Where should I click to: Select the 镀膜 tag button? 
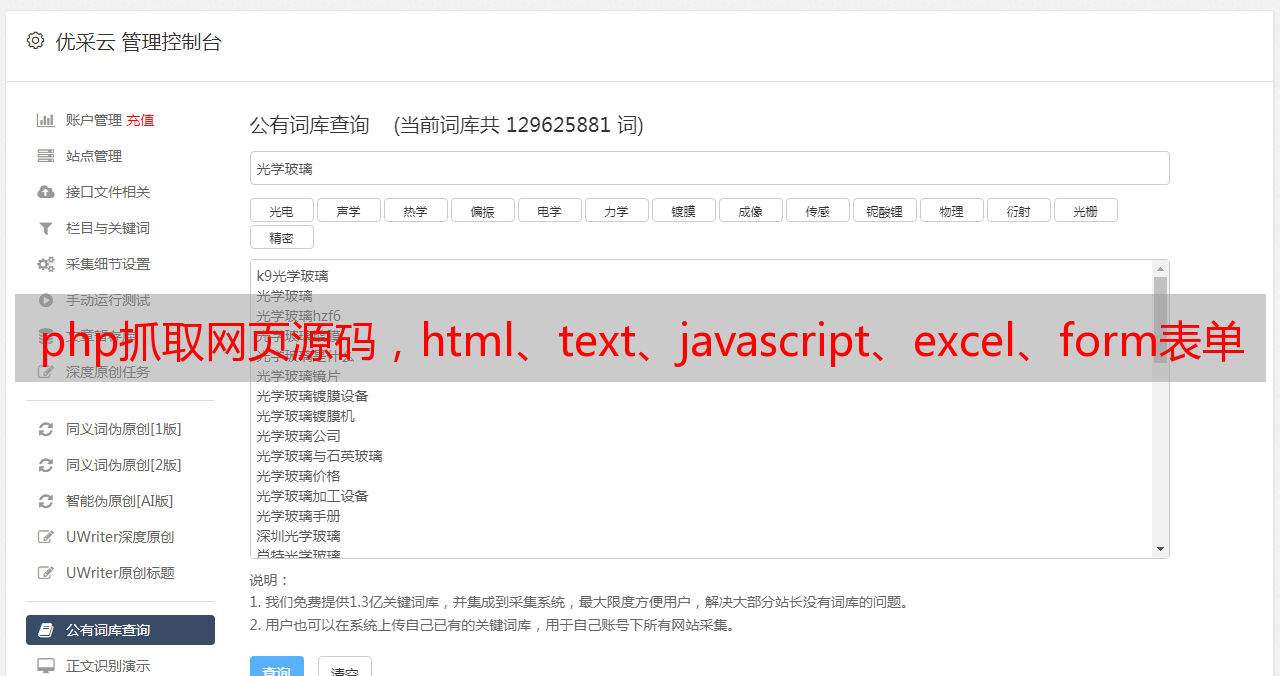pos(683,211)
